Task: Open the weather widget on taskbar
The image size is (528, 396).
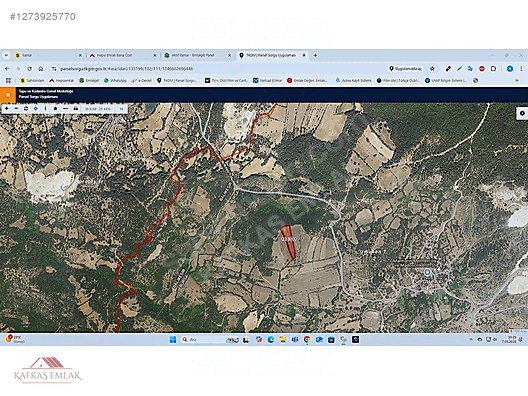Action: 15,339
